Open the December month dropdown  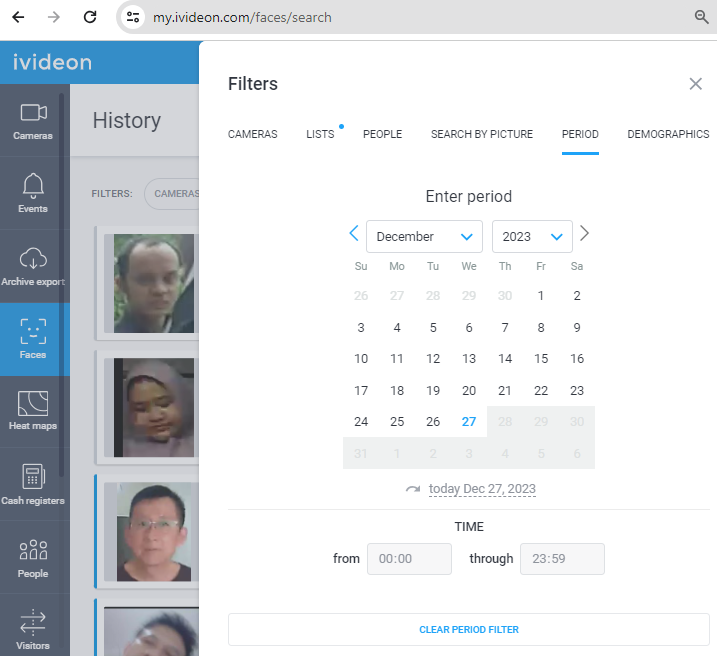click(x=424, y=236)
